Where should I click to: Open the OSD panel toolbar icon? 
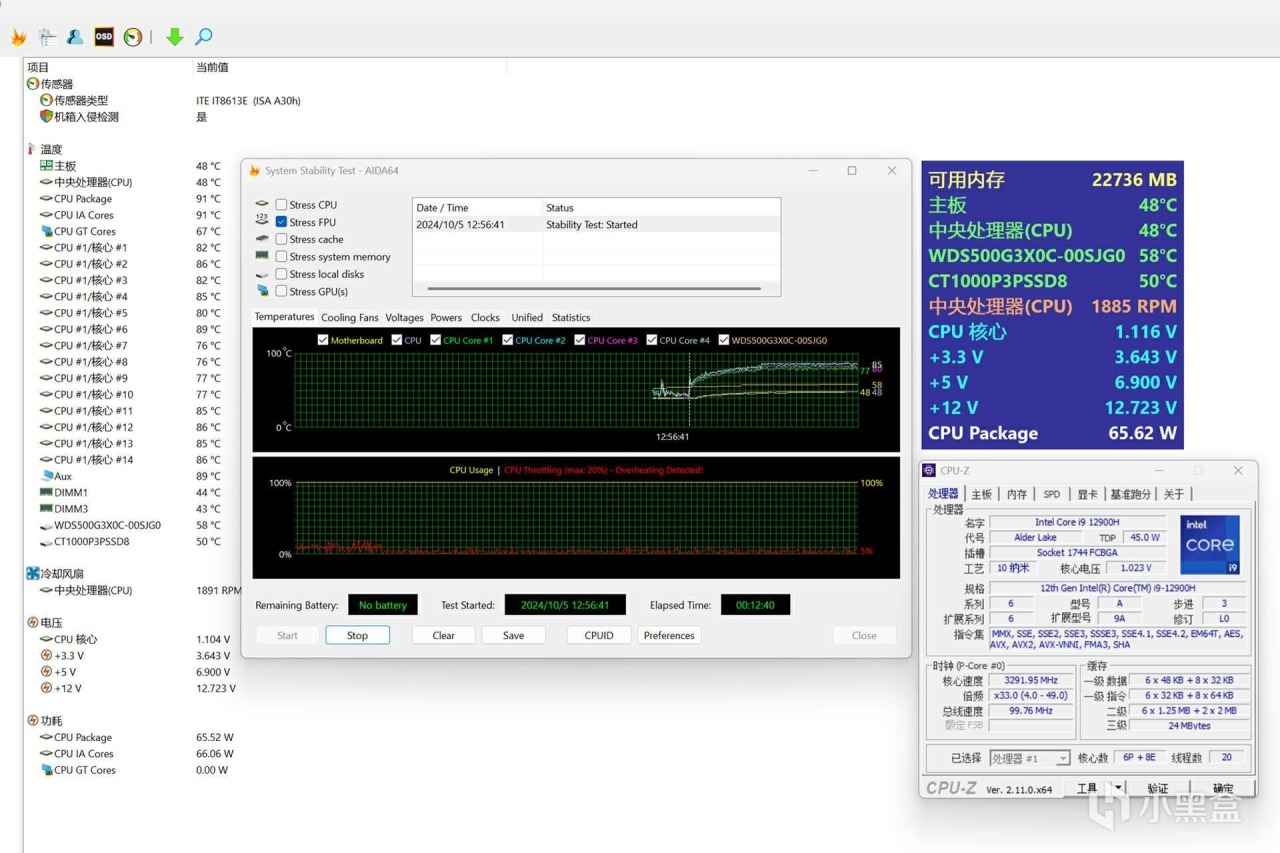(x=104, y=37)
